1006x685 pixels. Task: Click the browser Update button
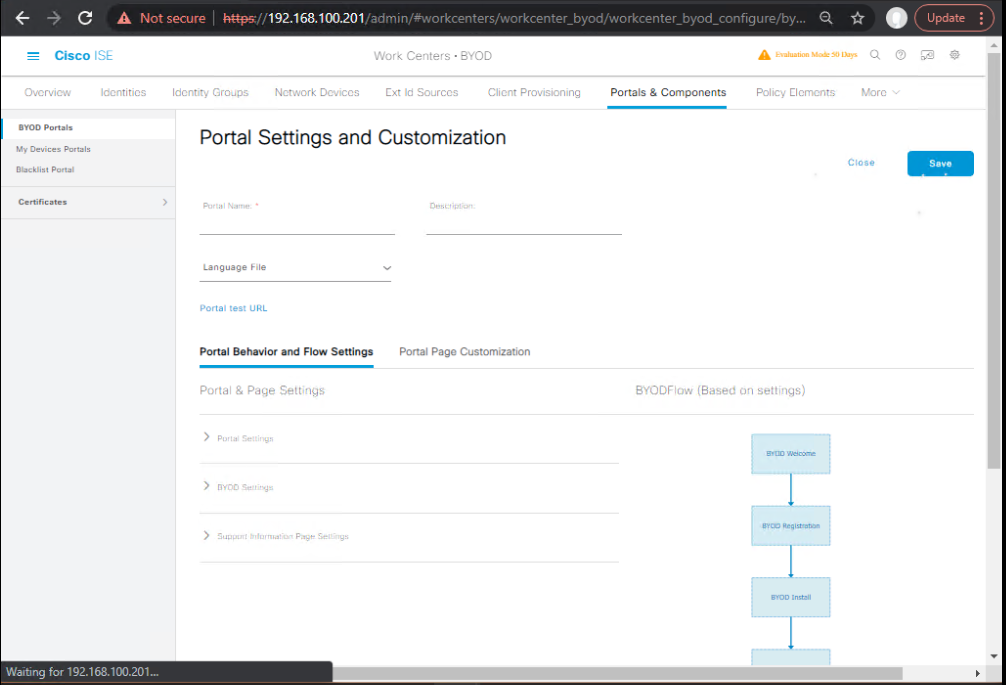946,18
